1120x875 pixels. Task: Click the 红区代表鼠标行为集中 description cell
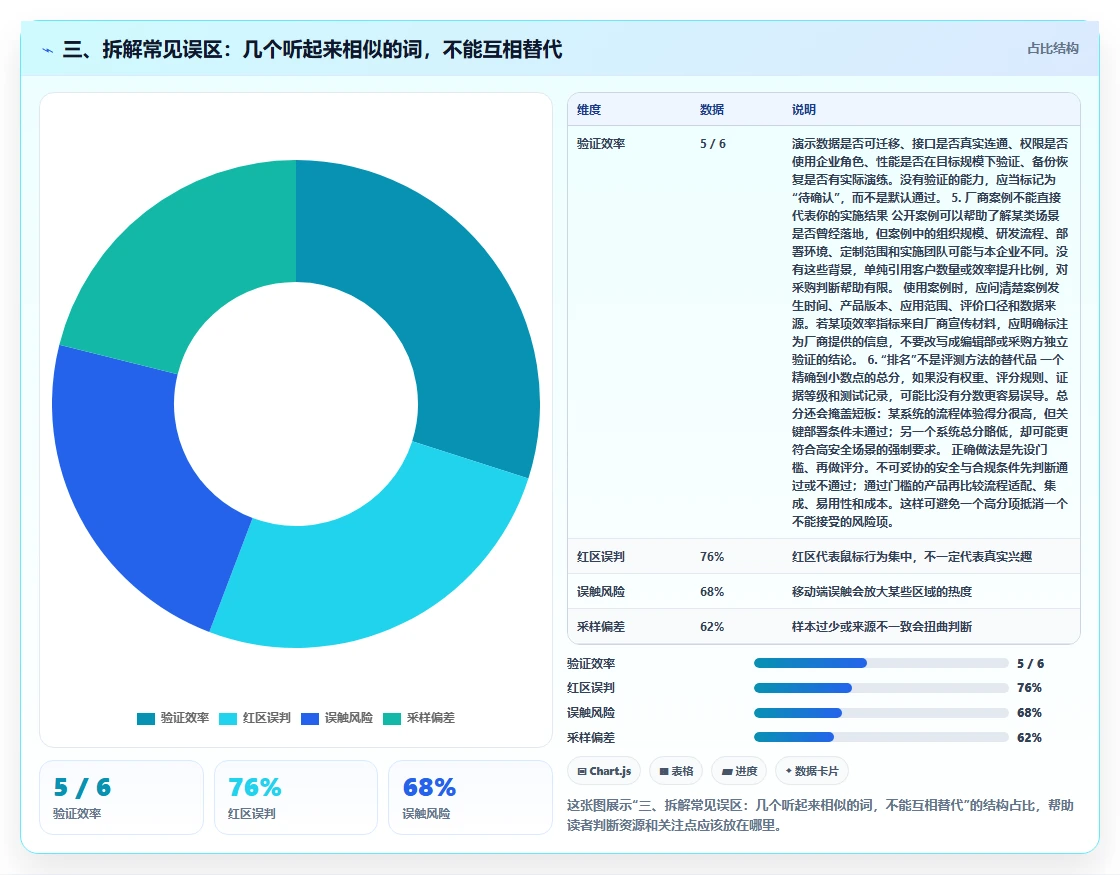click(x=912, y=557)
